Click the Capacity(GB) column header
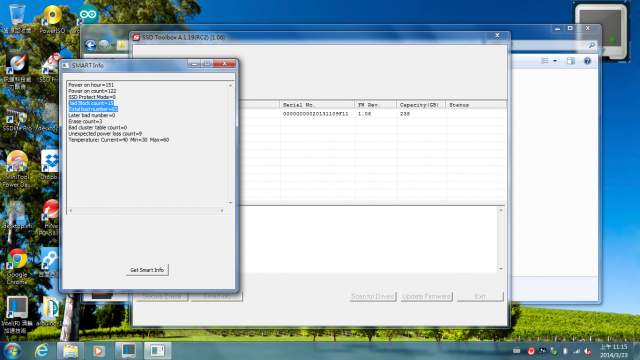 click(421, 105)
